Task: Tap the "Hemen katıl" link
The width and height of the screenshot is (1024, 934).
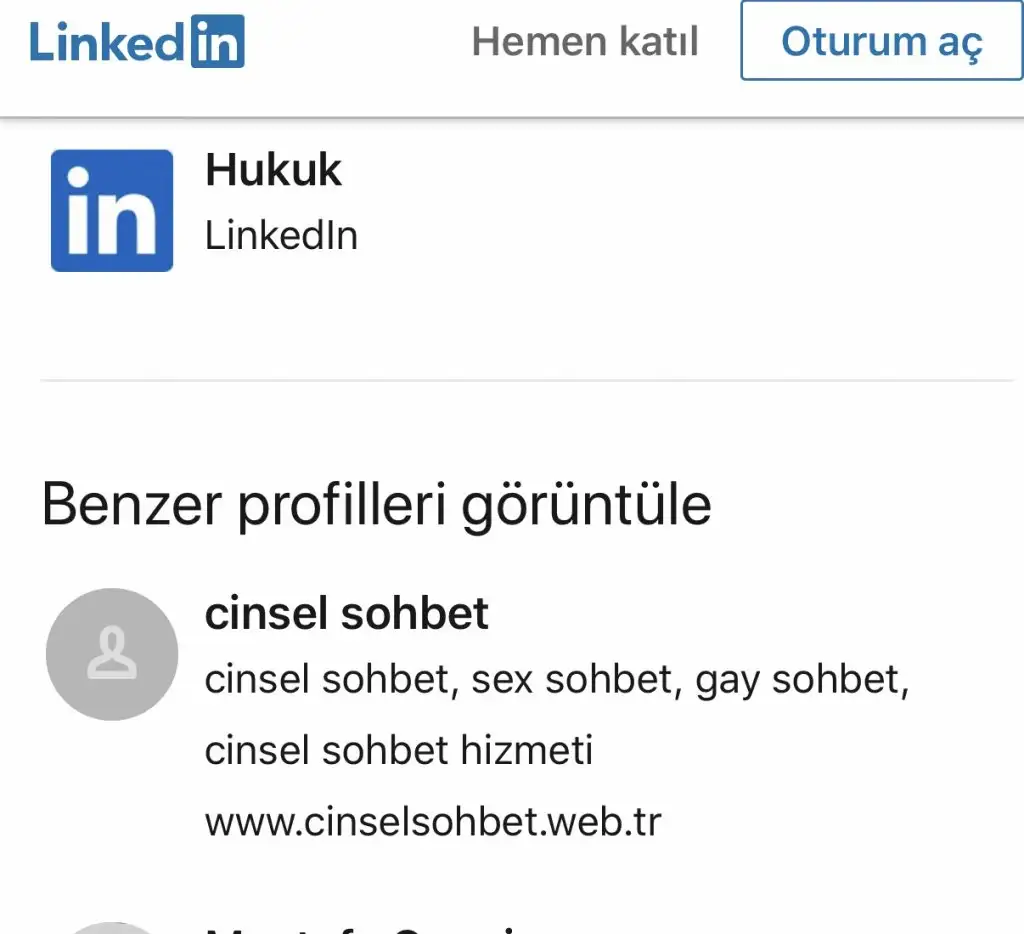Action: (585, 42)
